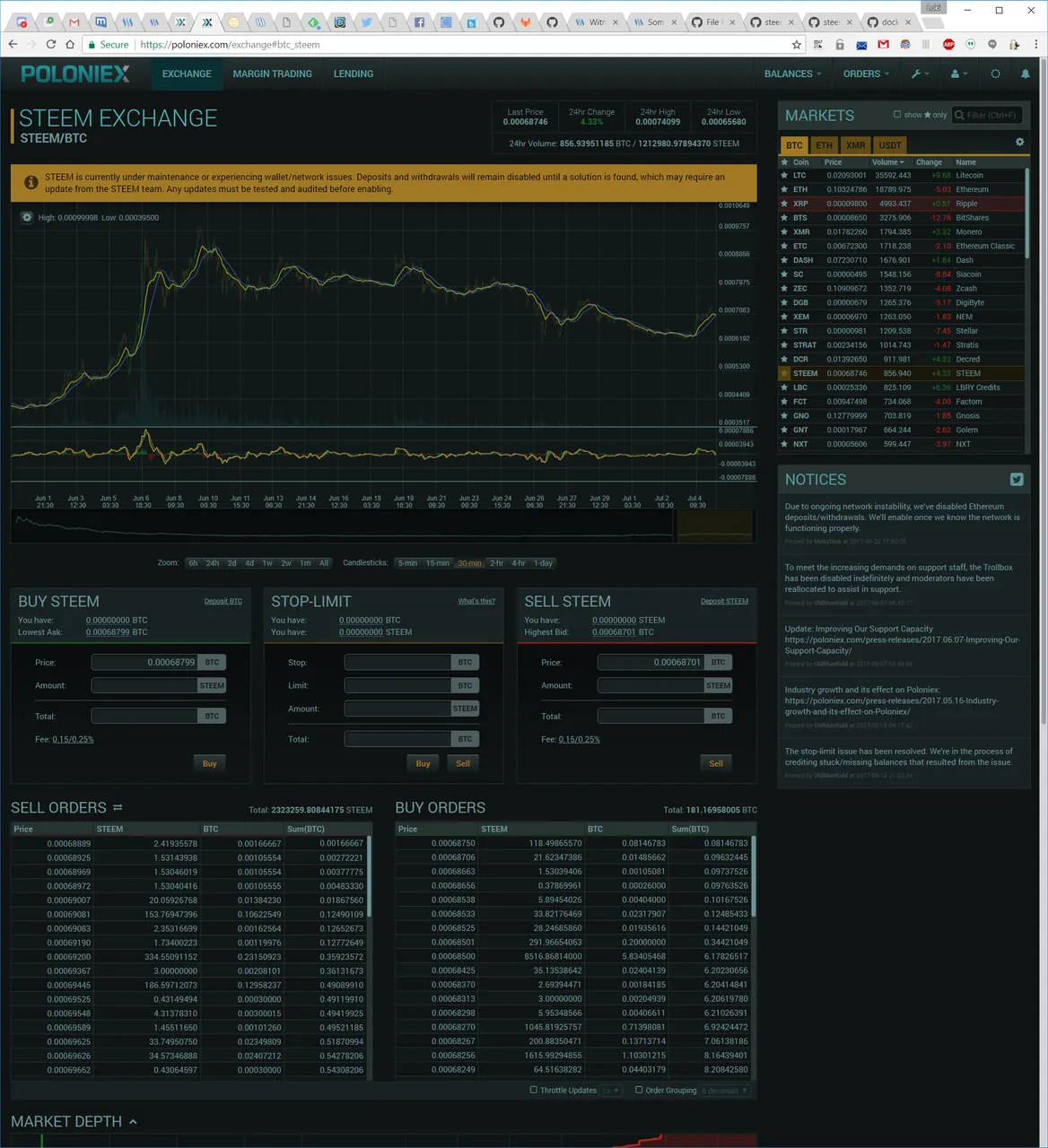The width and height of the screenshot is (1048, 1148).
Task: Sort markets by Volume column
Action: point(888,162)
